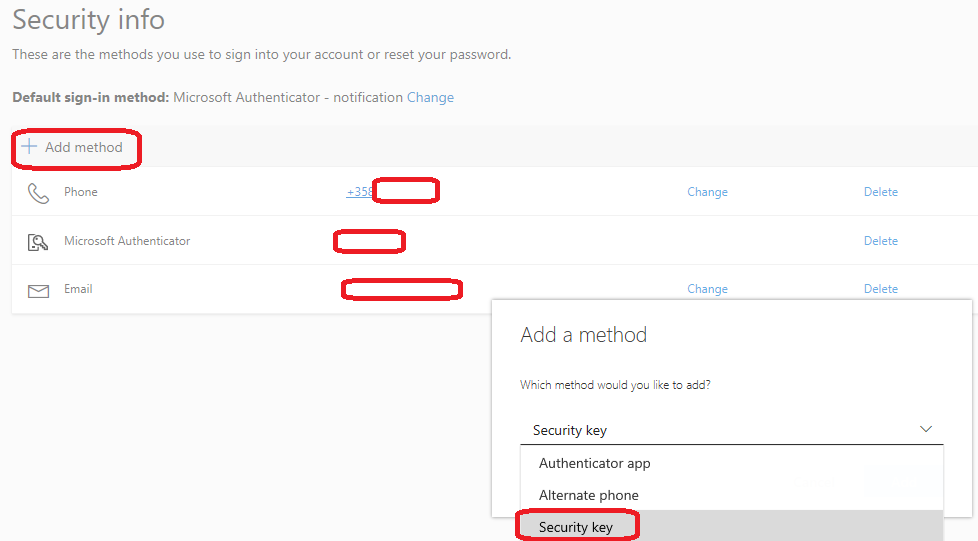
Task: Click the Email envelope icon
Action: 38,290
